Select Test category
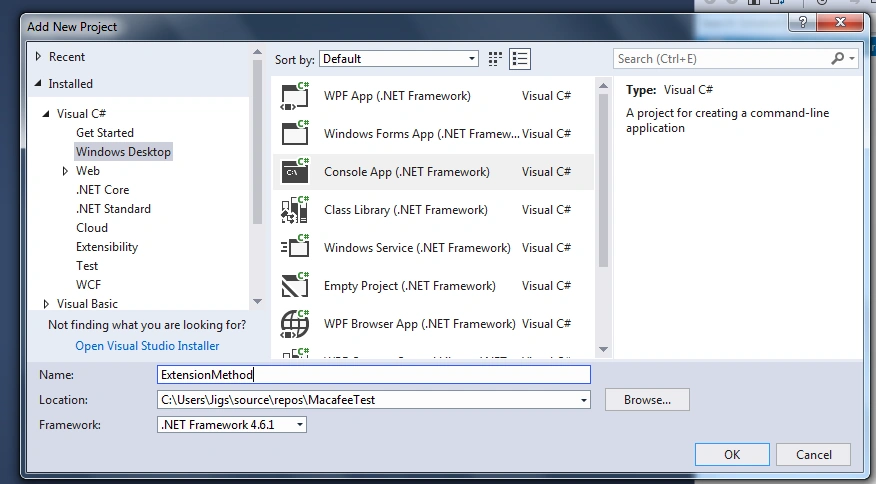Screen dimensions: 876x484 (x=87, y=266)
